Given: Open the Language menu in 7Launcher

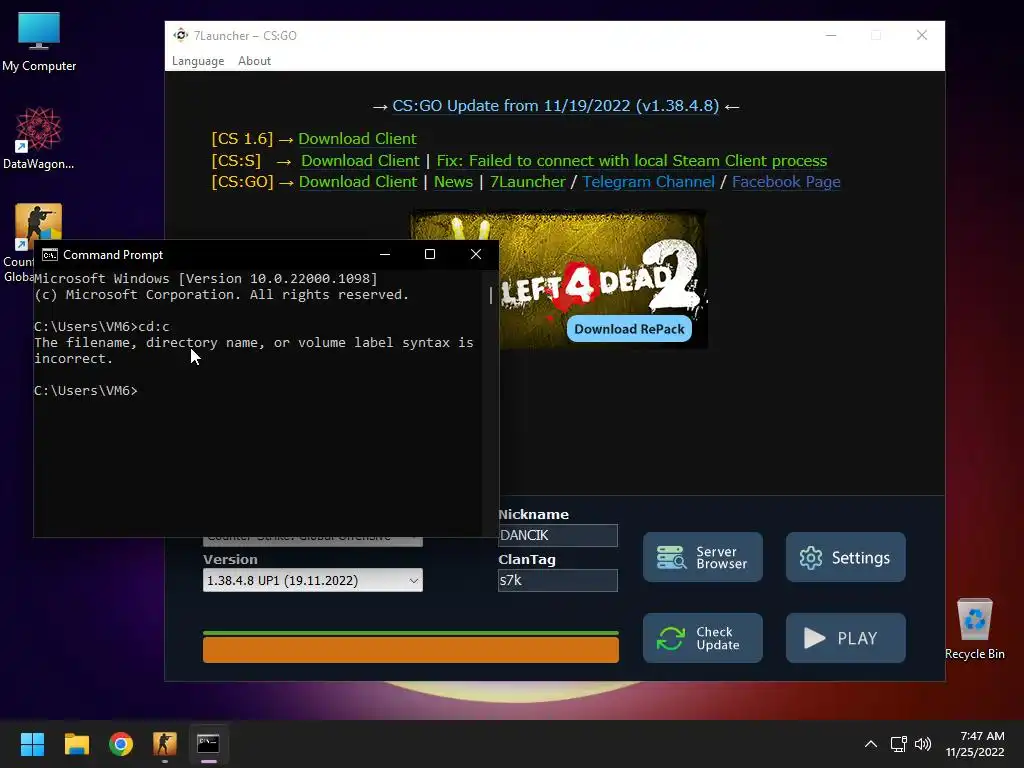Looking at the screenshot, I should 198,61.
